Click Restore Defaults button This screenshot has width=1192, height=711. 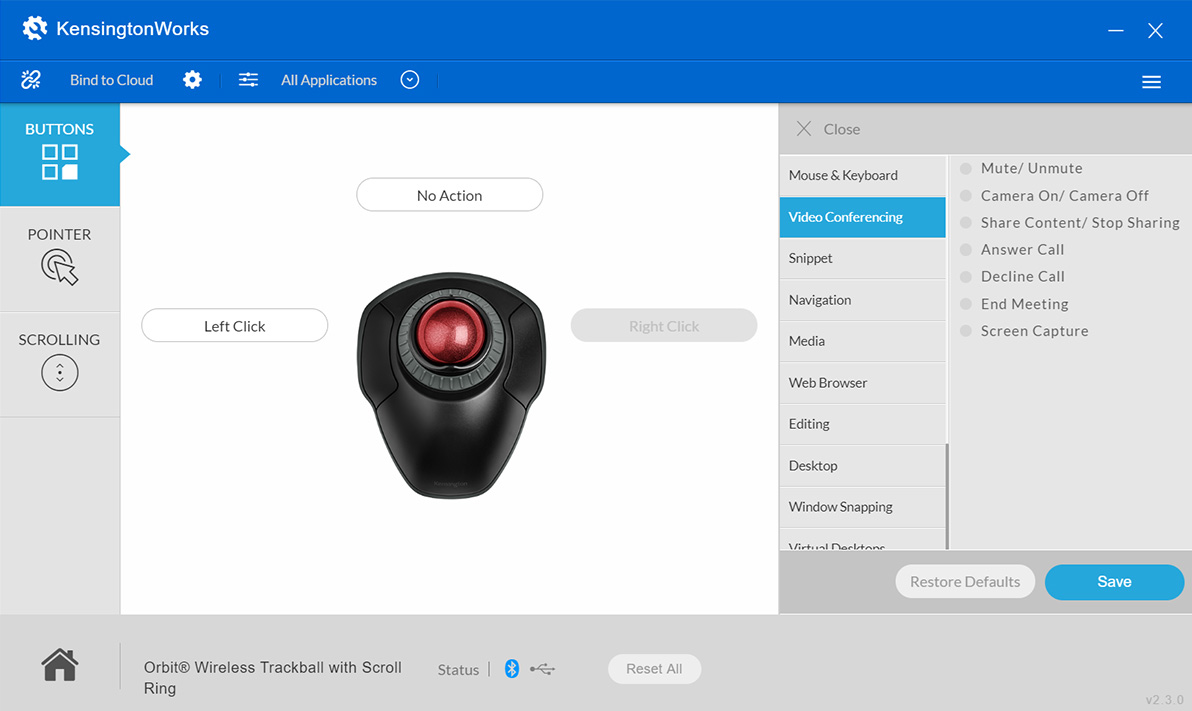[x=965, y=582]
